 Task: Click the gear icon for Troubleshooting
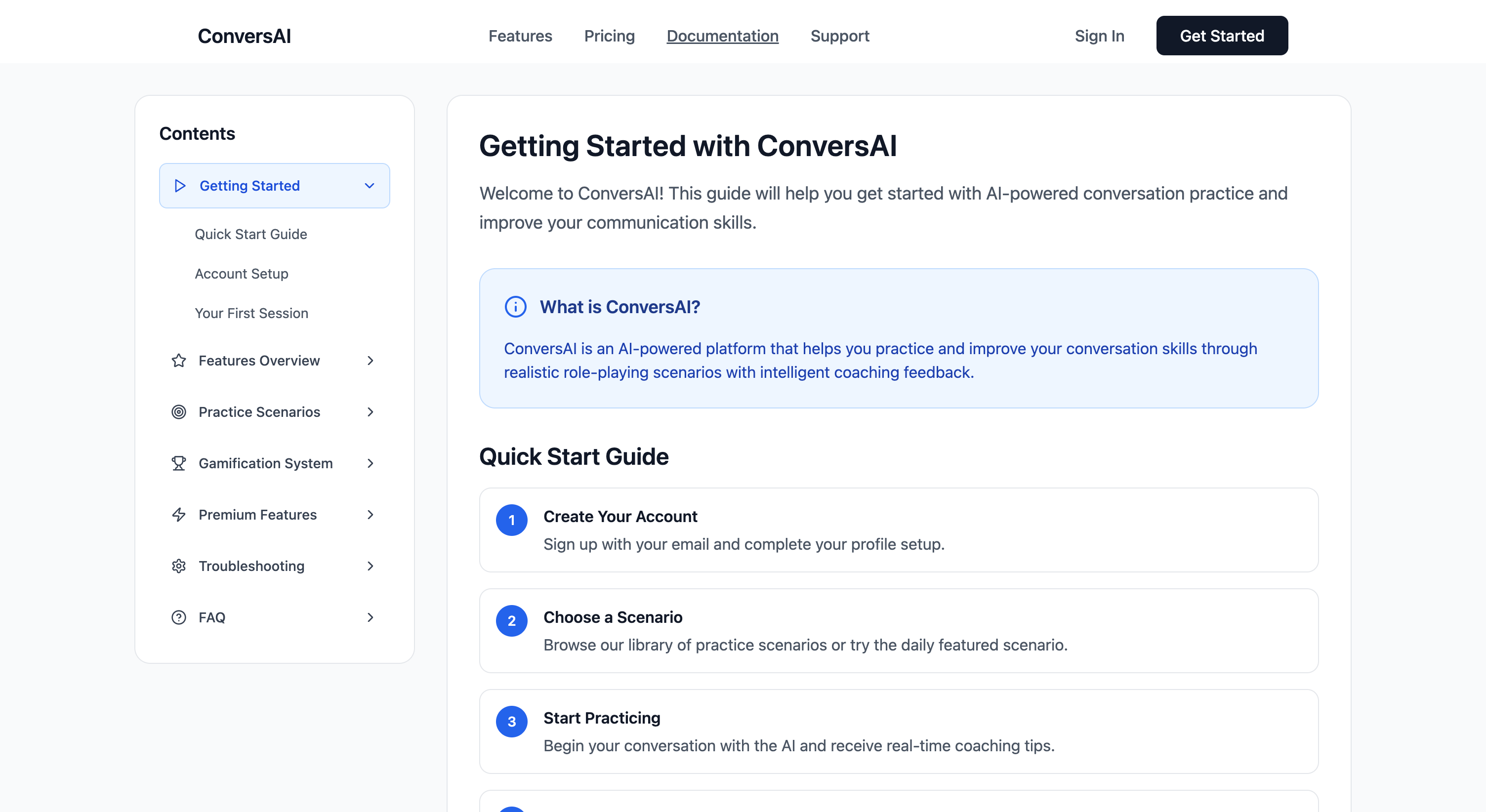tap(179, 566)
